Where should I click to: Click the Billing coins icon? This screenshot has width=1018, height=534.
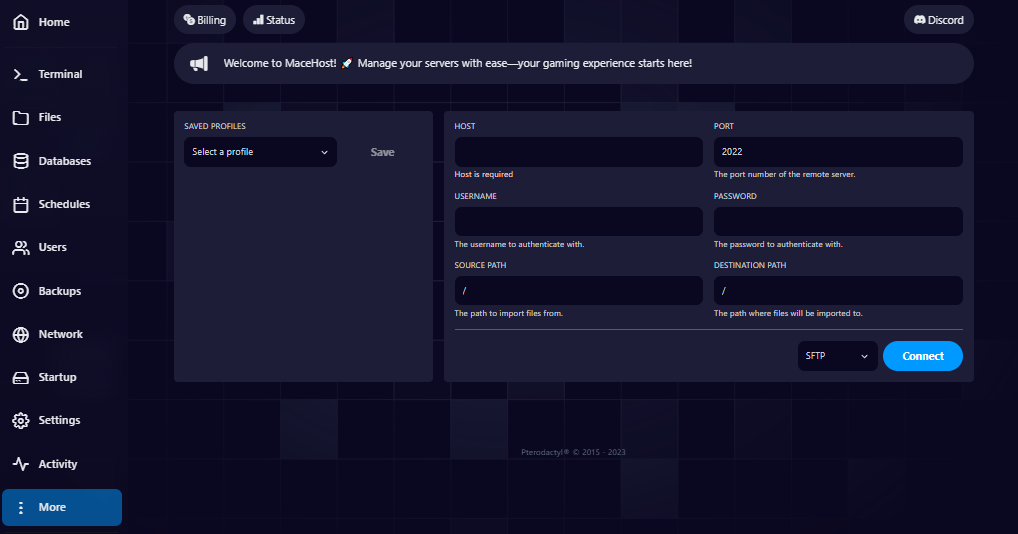click(x=189, y=20)
